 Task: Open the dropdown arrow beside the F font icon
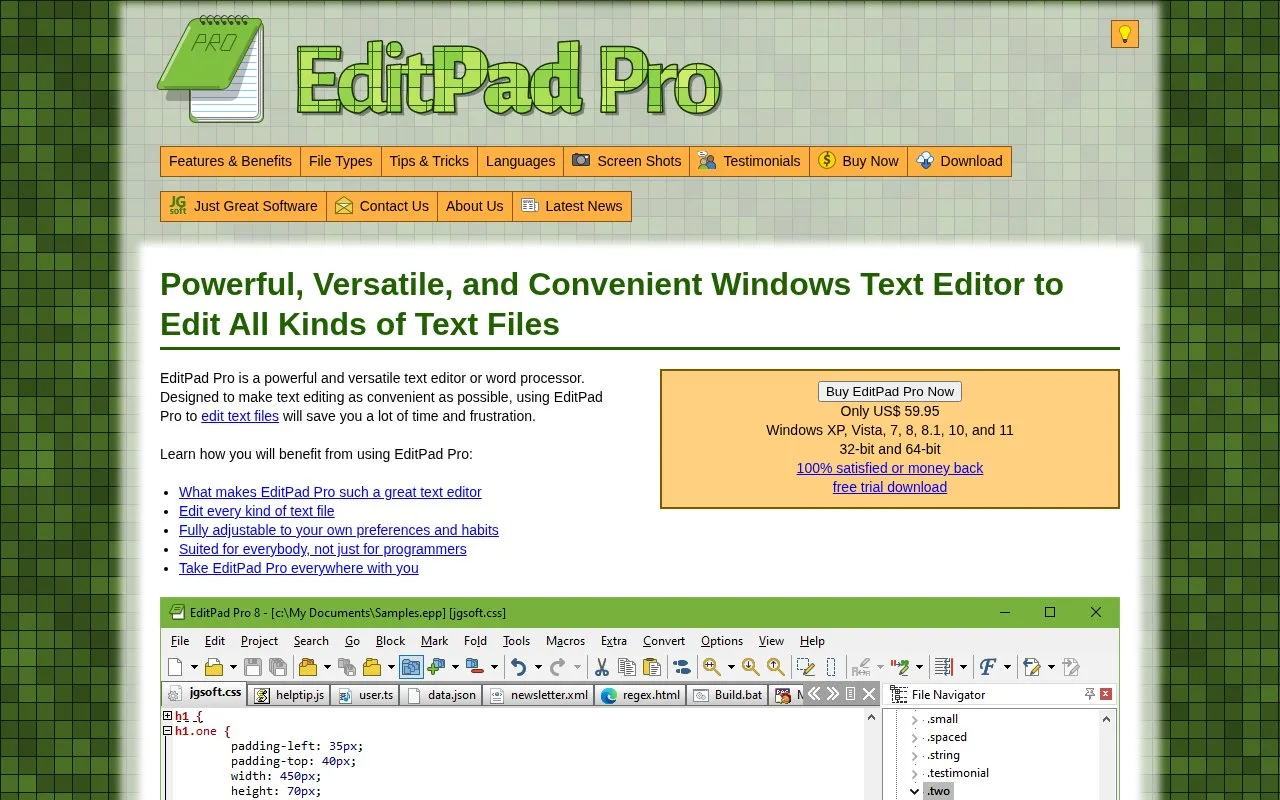click(1007, 667)
